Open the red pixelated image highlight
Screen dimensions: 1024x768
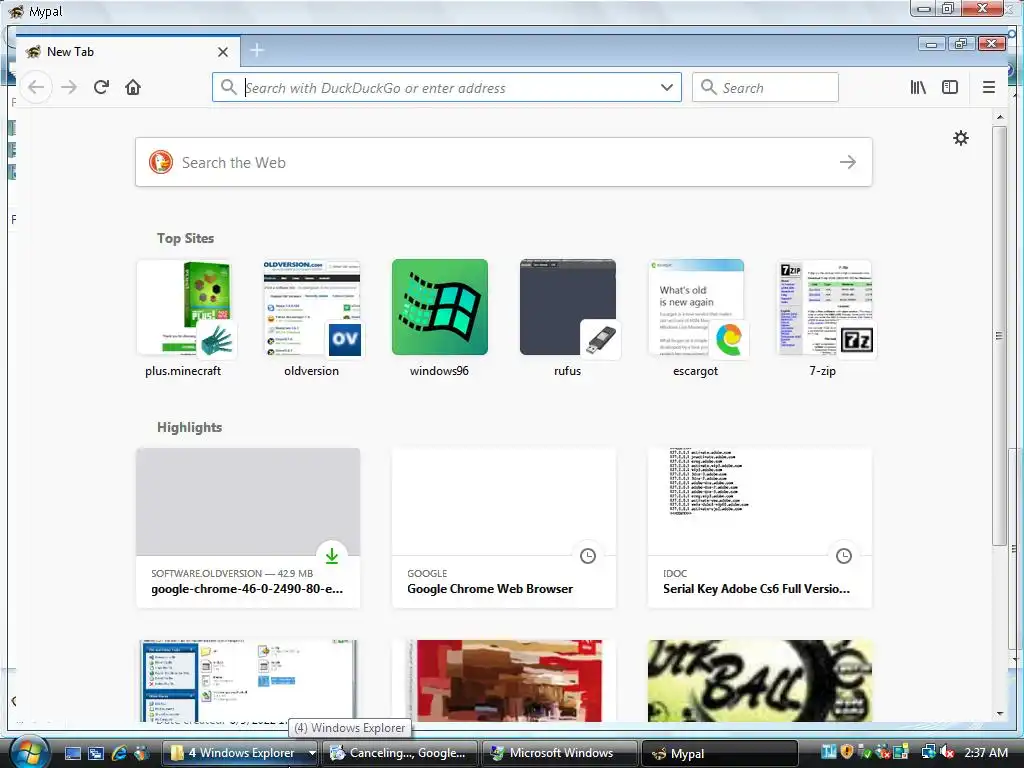click(504, 680)
